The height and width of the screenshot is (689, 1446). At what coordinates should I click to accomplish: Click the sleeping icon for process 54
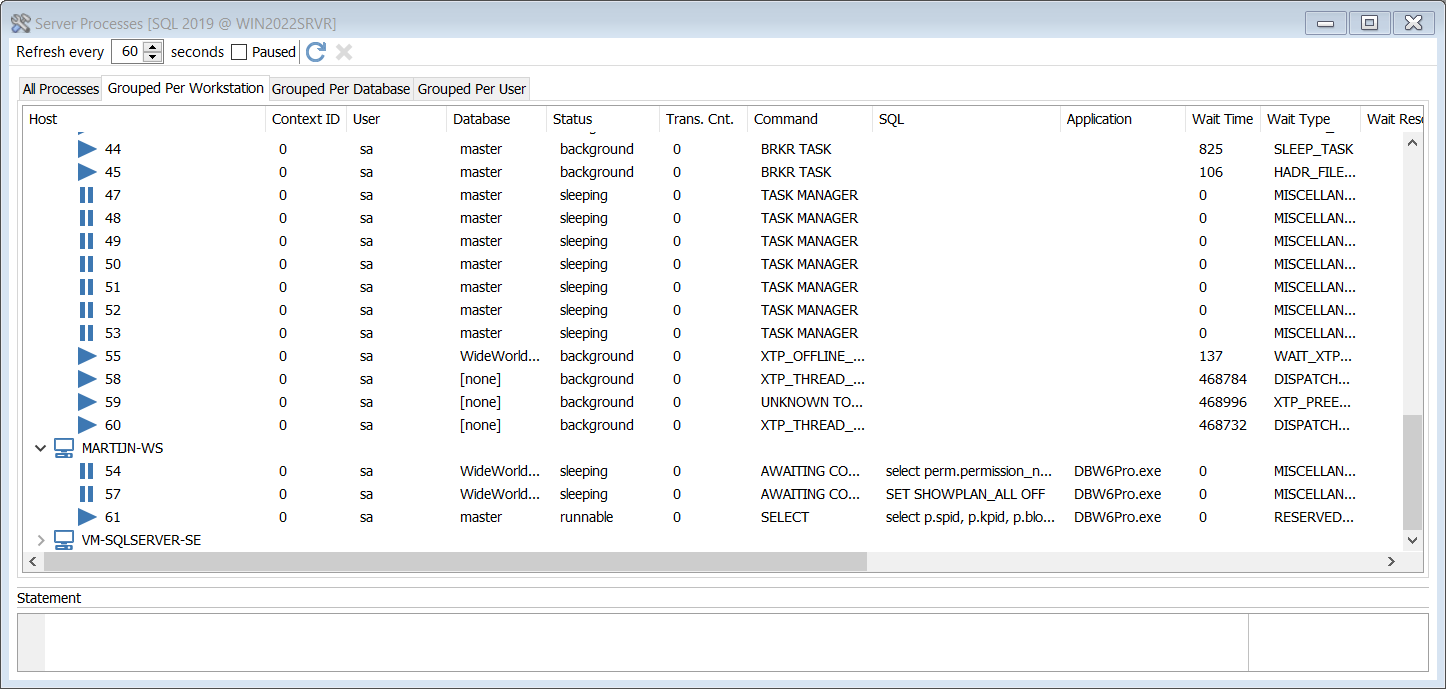[87, 471]
